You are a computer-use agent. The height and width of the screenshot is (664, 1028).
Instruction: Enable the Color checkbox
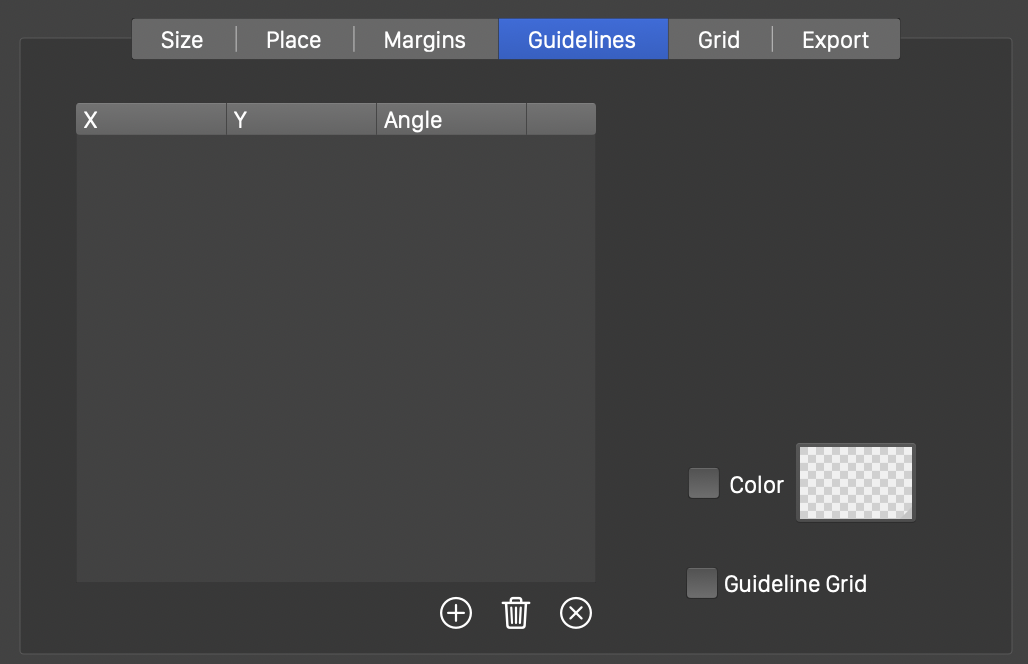[704, 484]
